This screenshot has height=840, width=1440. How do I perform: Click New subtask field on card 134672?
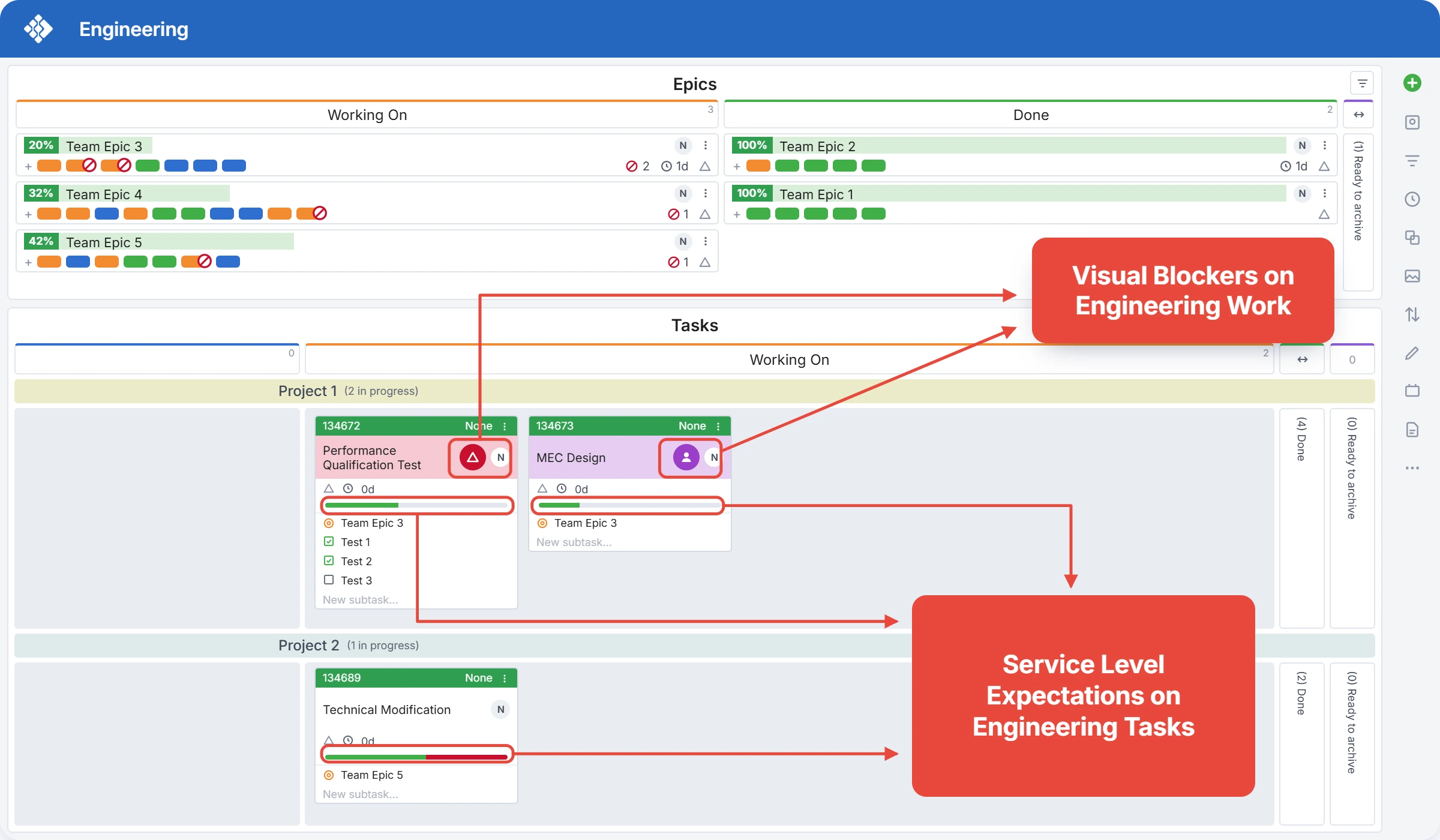pos(361,600)
